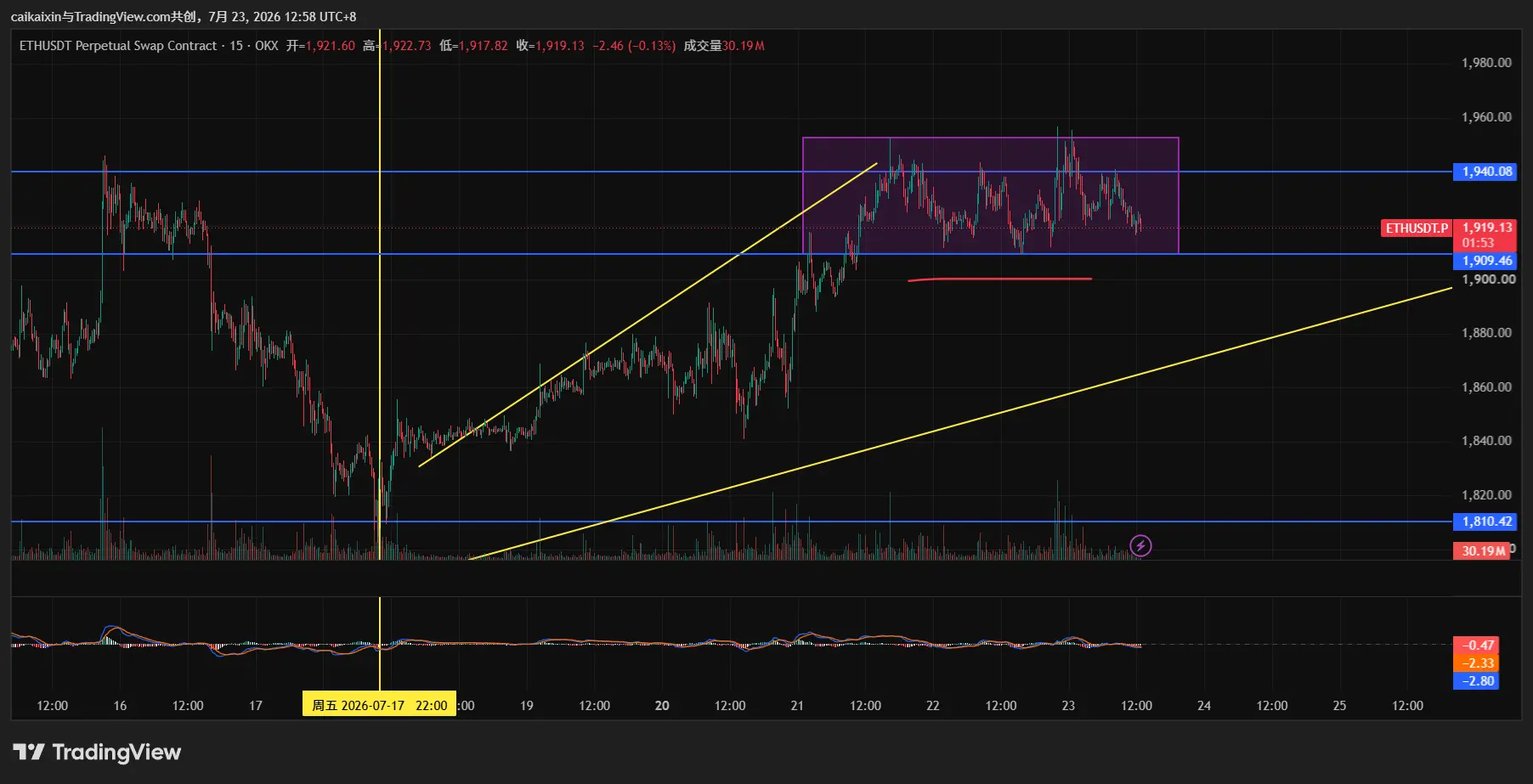Select the red -0.47 indicator value label
This screenshot has height=784, width=1533.
point(1476,646)
